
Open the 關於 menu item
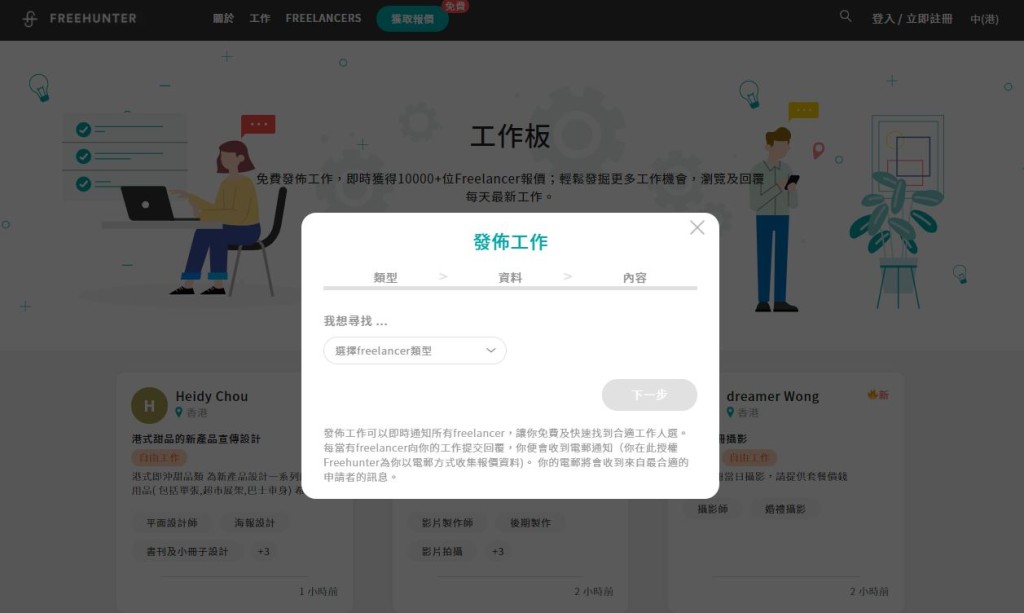(224, 19)
